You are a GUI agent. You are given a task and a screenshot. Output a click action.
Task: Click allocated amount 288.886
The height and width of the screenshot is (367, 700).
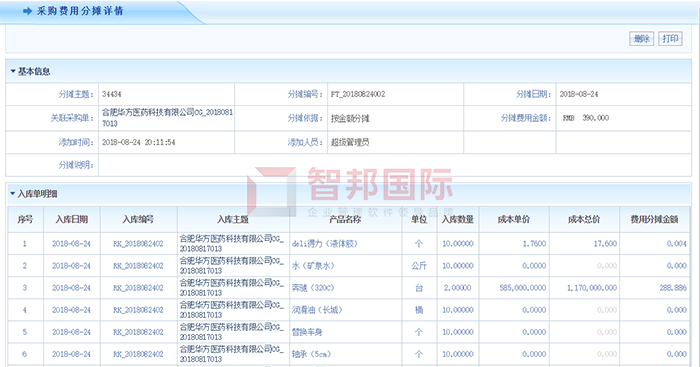point(673,288)
